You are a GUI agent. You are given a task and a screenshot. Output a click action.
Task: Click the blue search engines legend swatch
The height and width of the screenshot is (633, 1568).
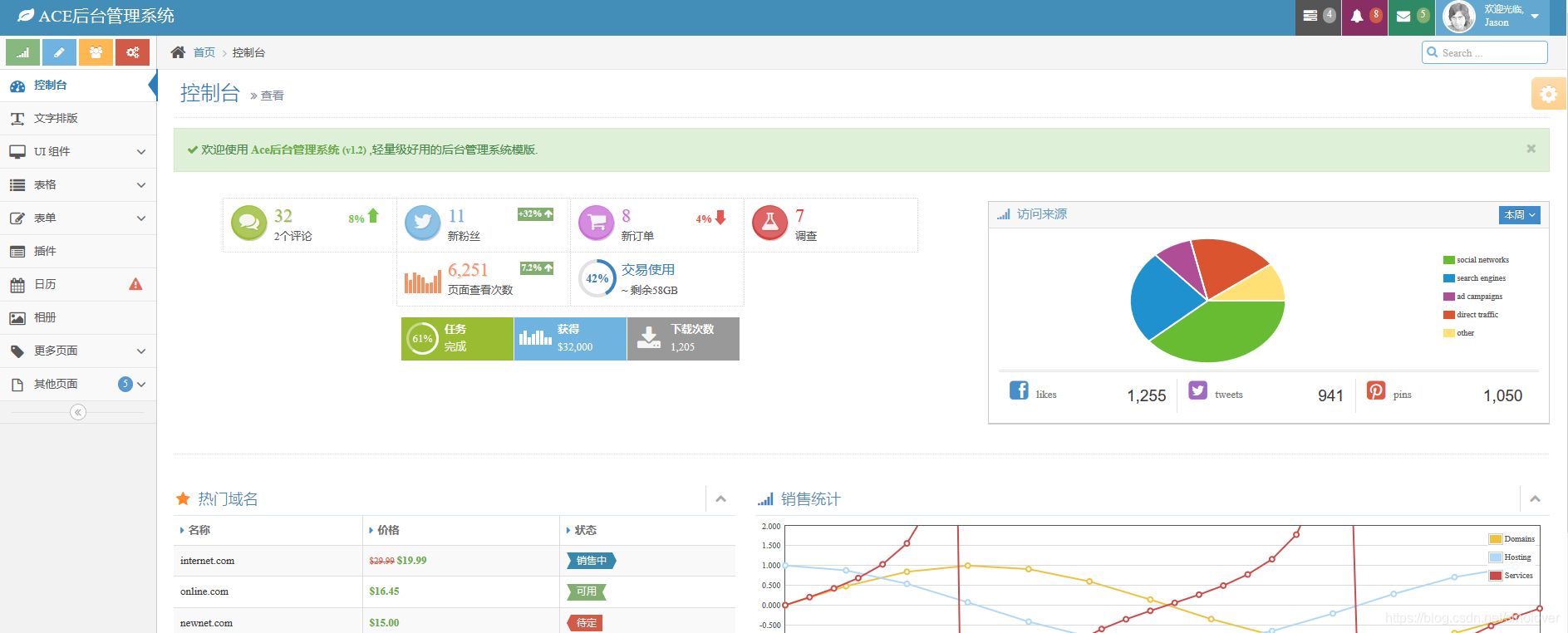tap(1449, 278)
